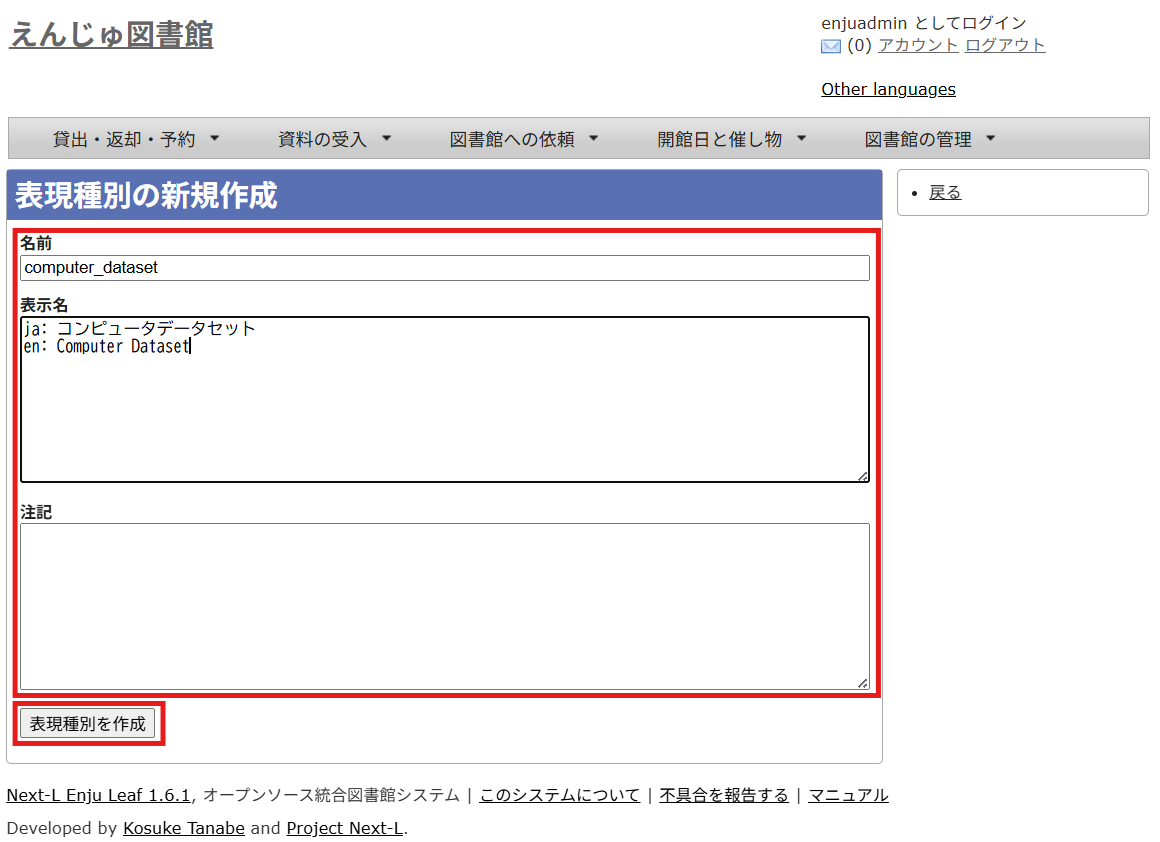This screenshot has height=842, width=1160.
Task: Open the Next-L Enju Leaf 1.6.1 link
Action: [x=98, y=795]
